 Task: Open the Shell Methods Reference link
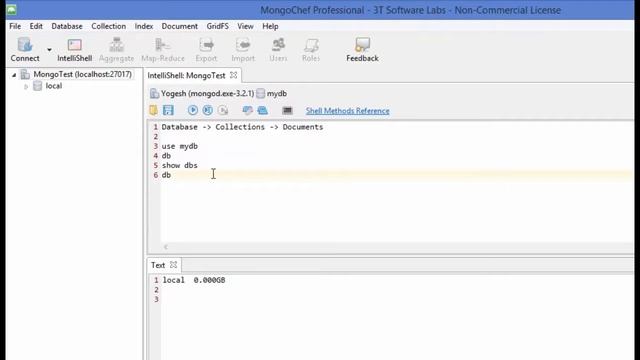click(347, 111)
